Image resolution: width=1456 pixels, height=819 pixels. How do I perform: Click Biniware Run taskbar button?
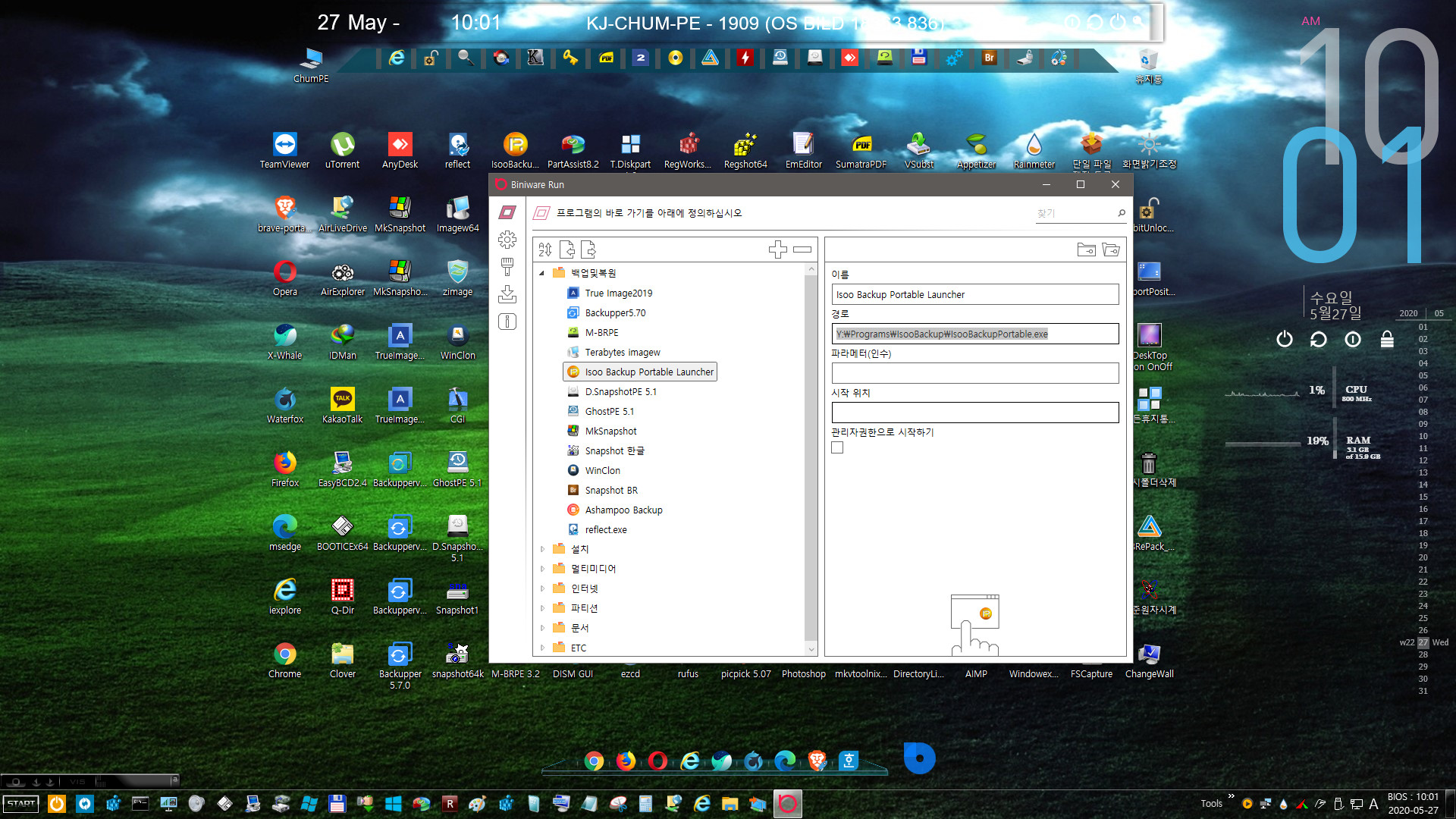[787, 804]
